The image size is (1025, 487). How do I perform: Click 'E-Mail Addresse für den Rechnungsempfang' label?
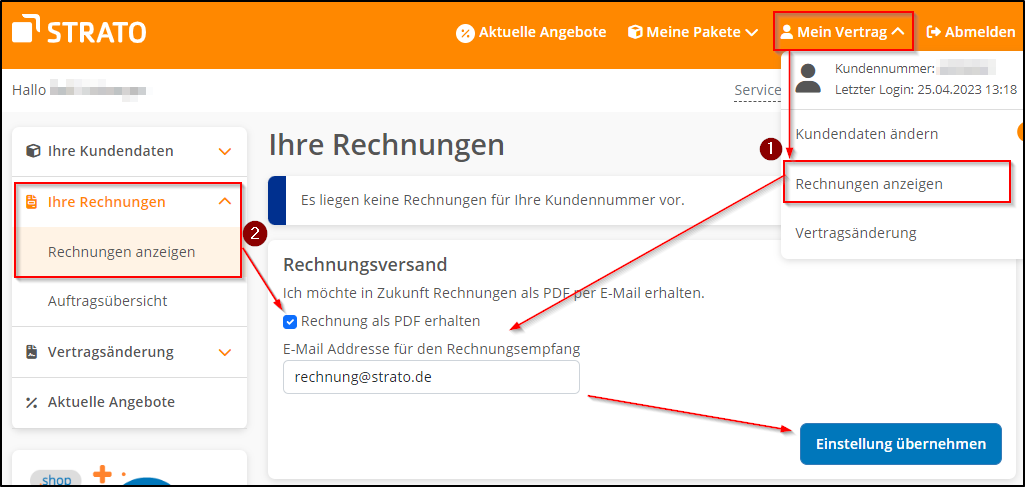pyautogui.click(x=431, y=349)
